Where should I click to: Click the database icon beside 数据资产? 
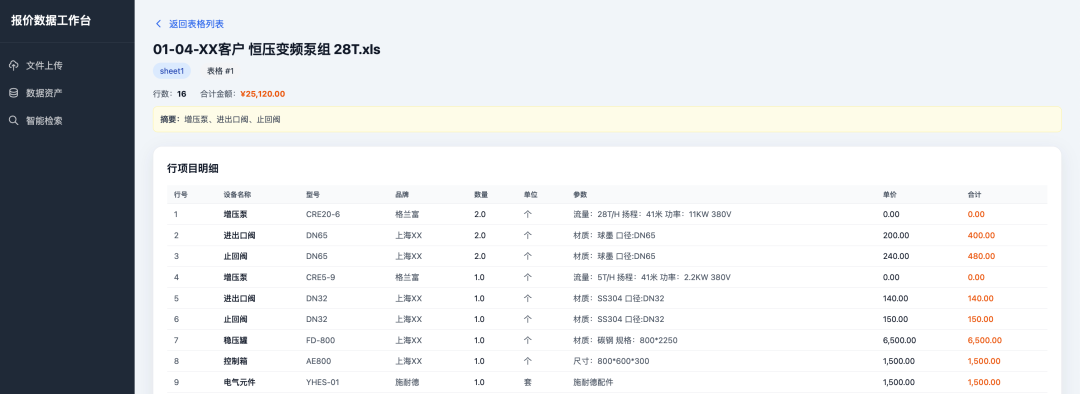(x=14, y=93)
